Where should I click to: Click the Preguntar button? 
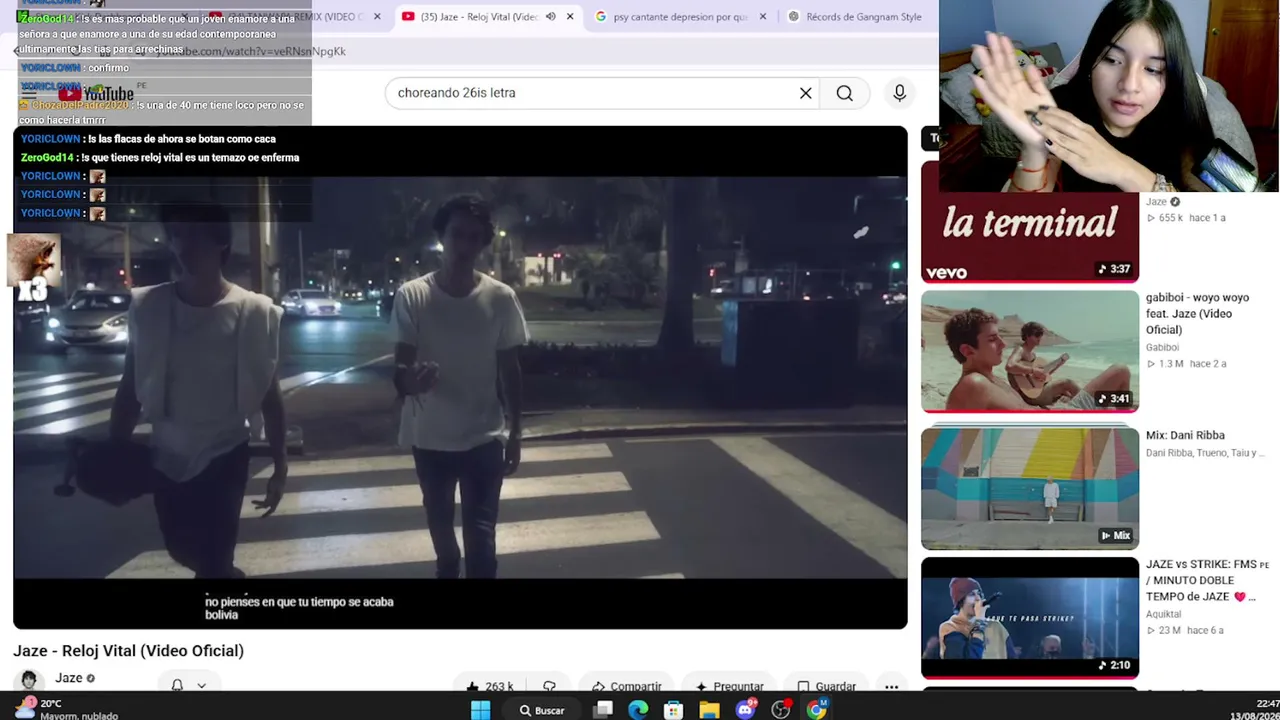[x=729, y=686]
